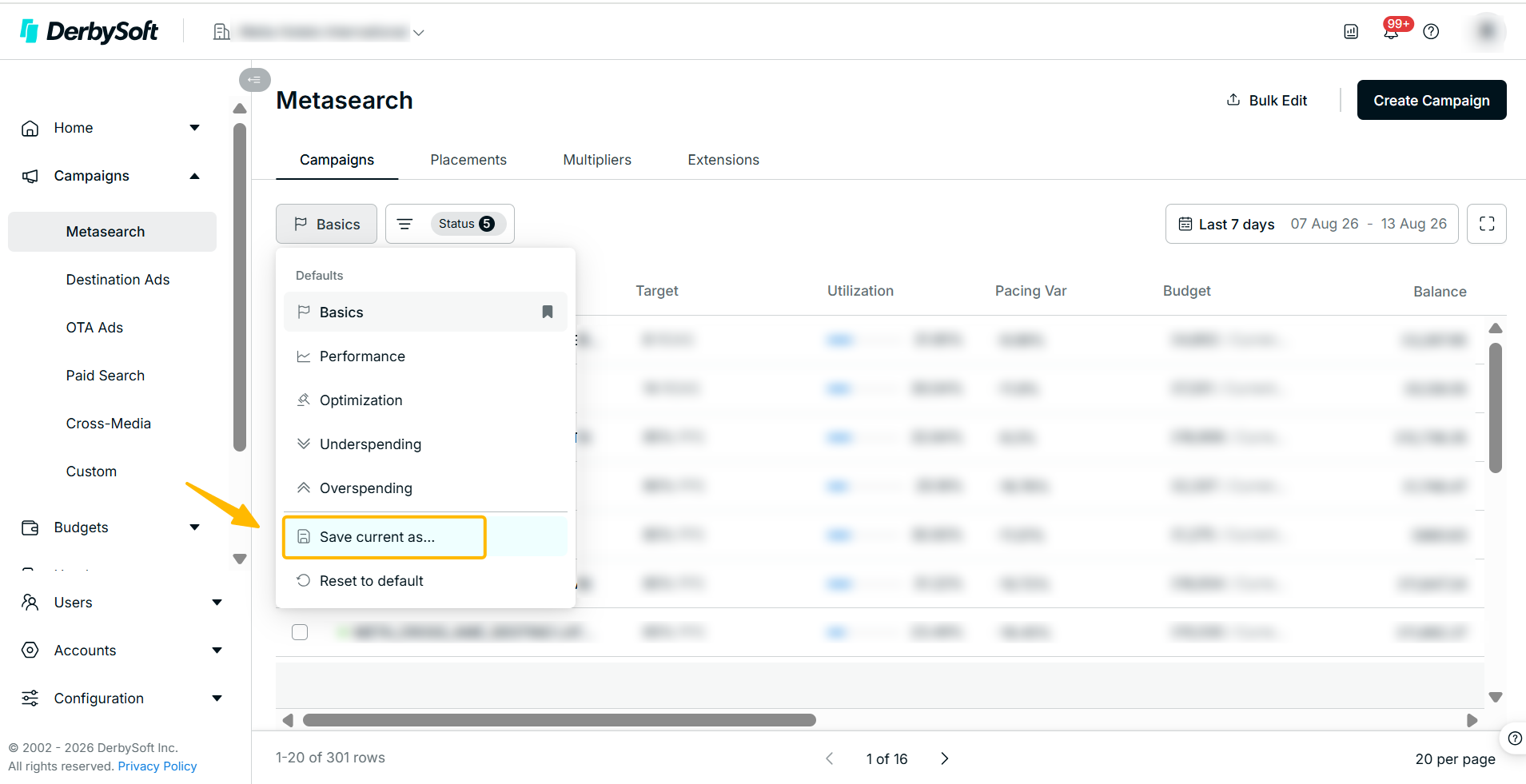Click the Bulk Edit button

[1267, 100]
